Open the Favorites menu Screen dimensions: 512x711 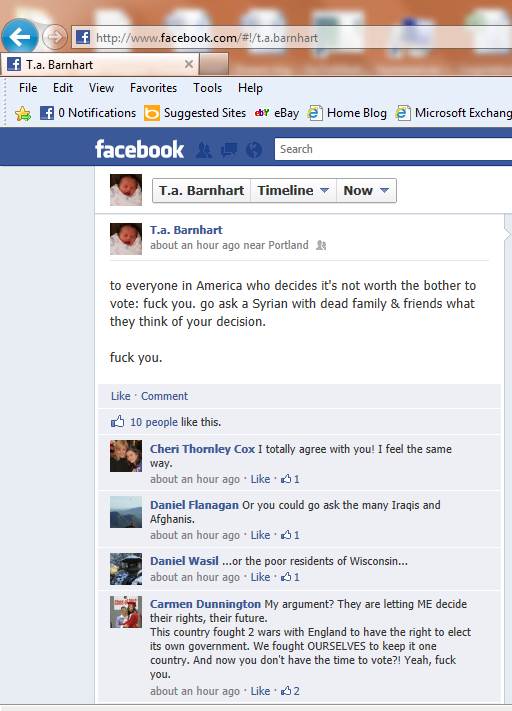[153, 88]
